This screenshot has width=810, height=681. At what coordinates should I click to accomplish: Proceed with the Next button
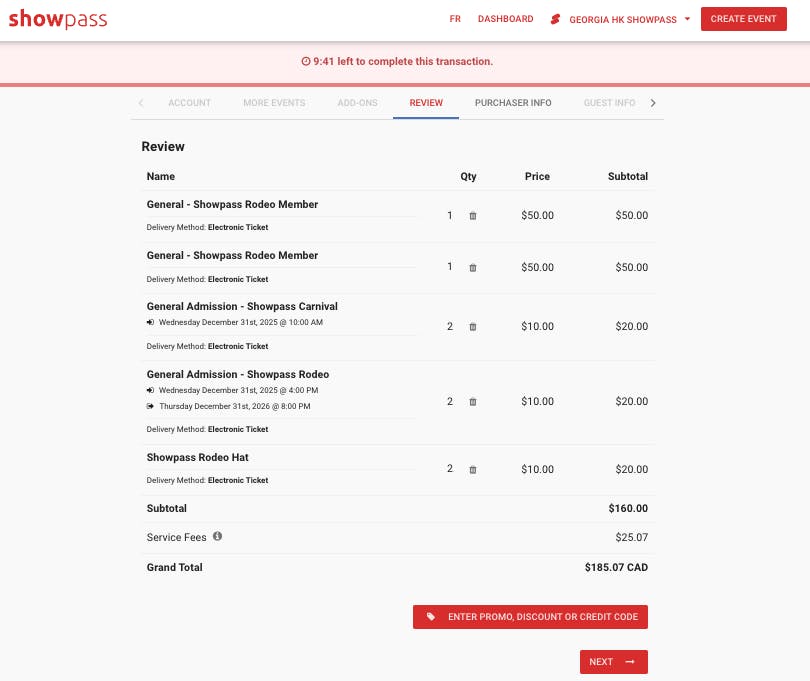coord(614,662)
